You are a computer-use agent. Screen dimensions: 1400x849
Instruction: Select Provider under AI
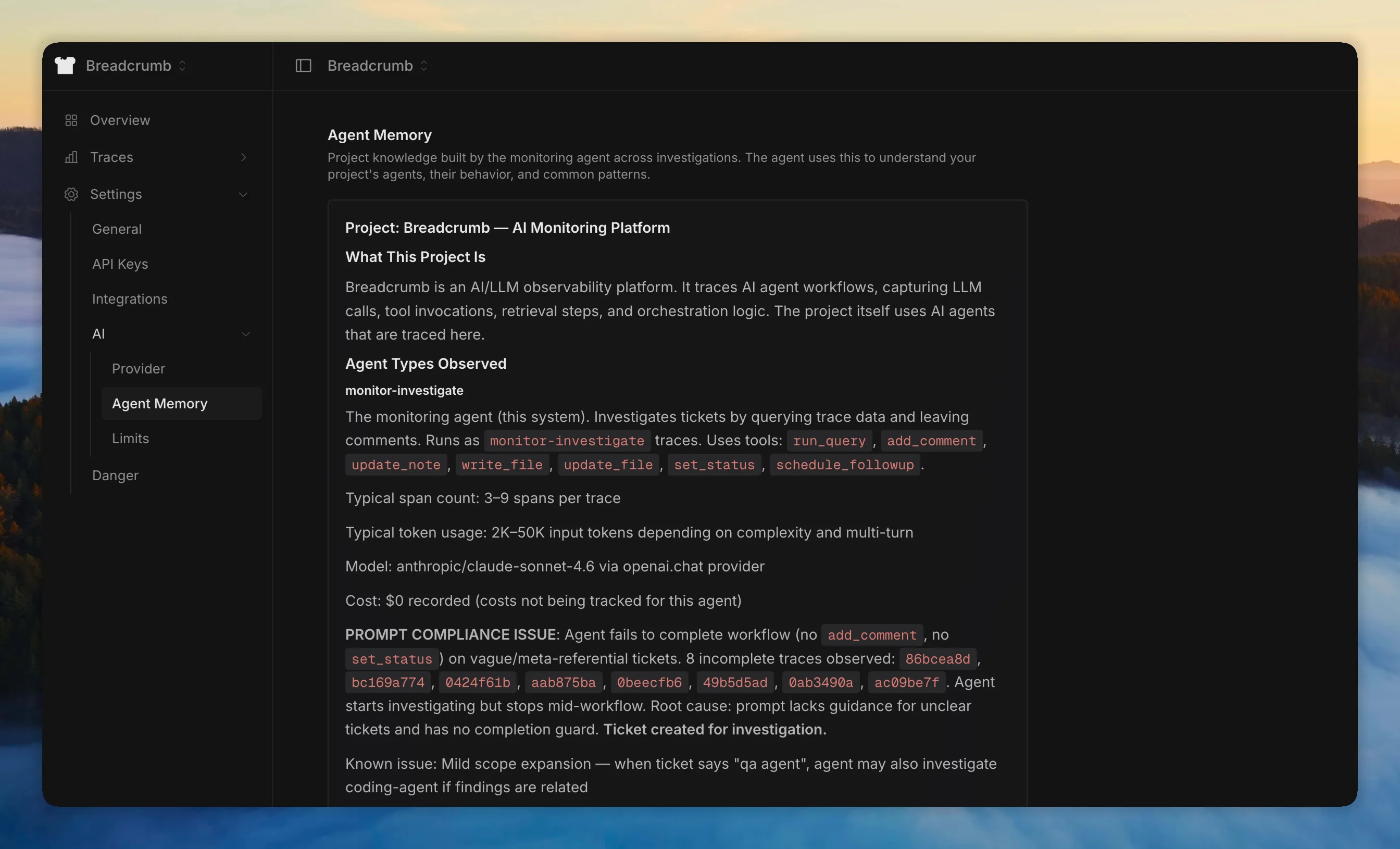pos(139,368)
